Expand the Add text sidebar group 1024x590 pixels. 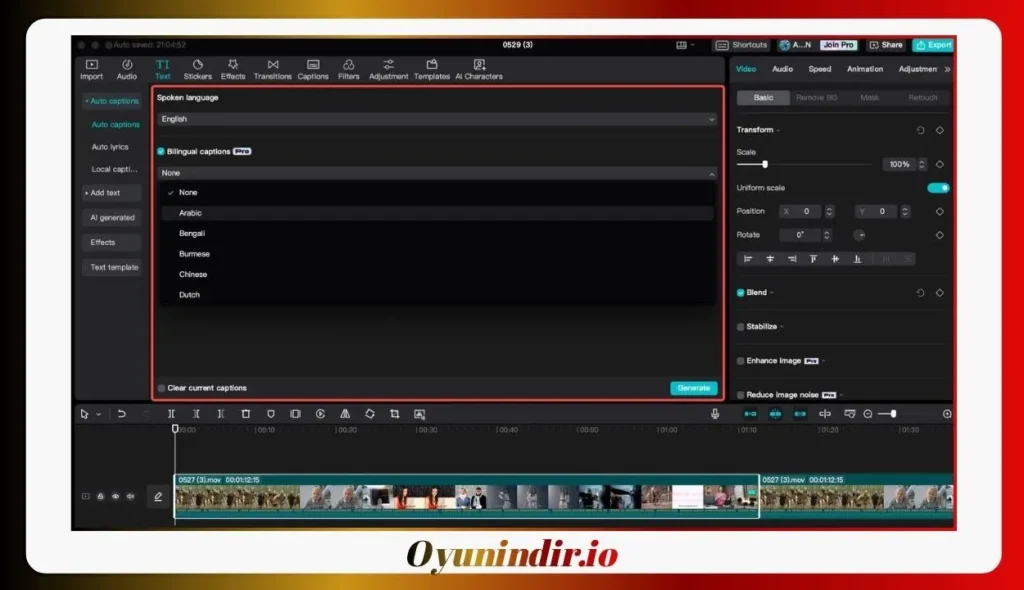point(112,193)
